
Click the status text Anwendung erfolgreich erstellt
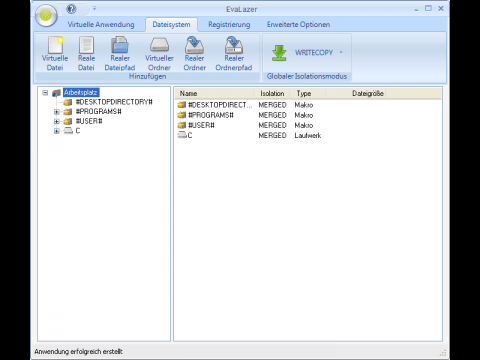click(78, 351)
